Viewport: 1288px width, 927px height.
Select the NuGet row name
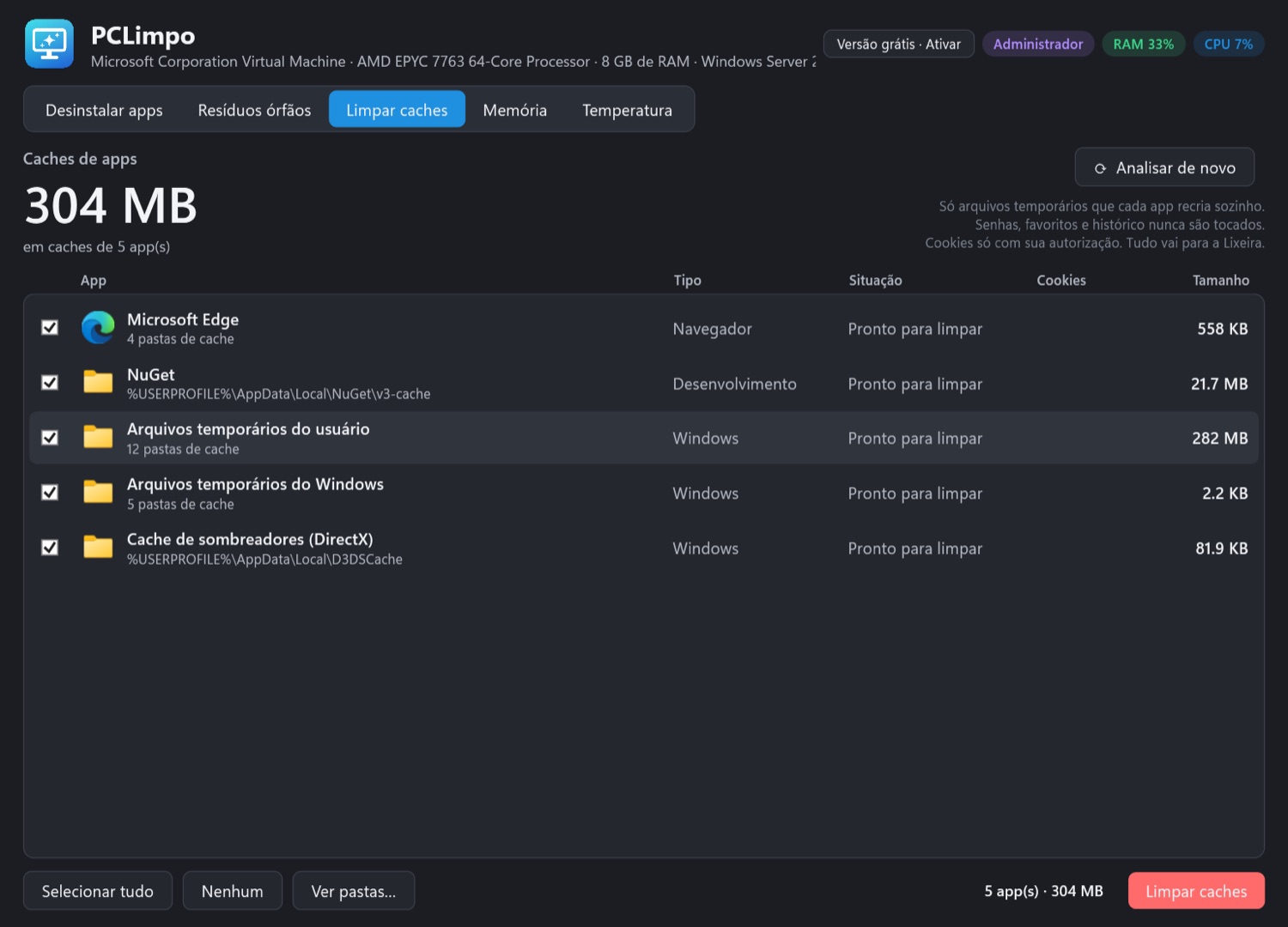click(x=151, y=374)
